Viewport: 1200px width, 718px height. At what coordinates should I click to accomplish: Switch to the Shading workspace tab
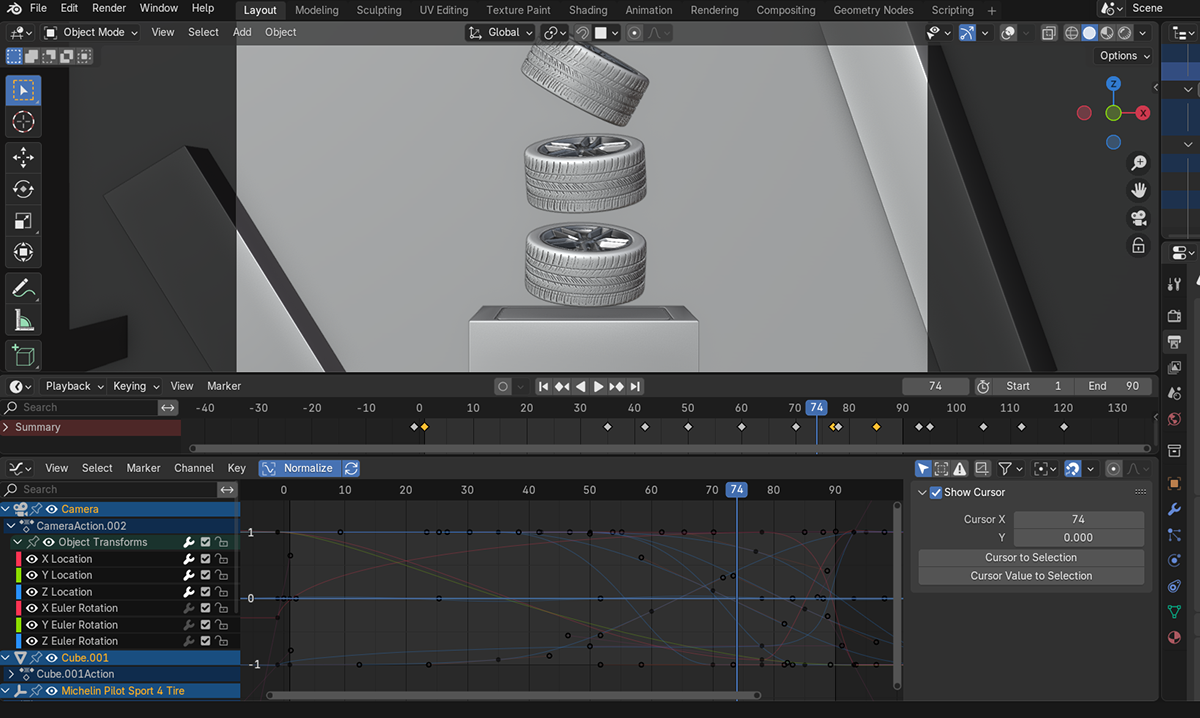tap(587, 10)
